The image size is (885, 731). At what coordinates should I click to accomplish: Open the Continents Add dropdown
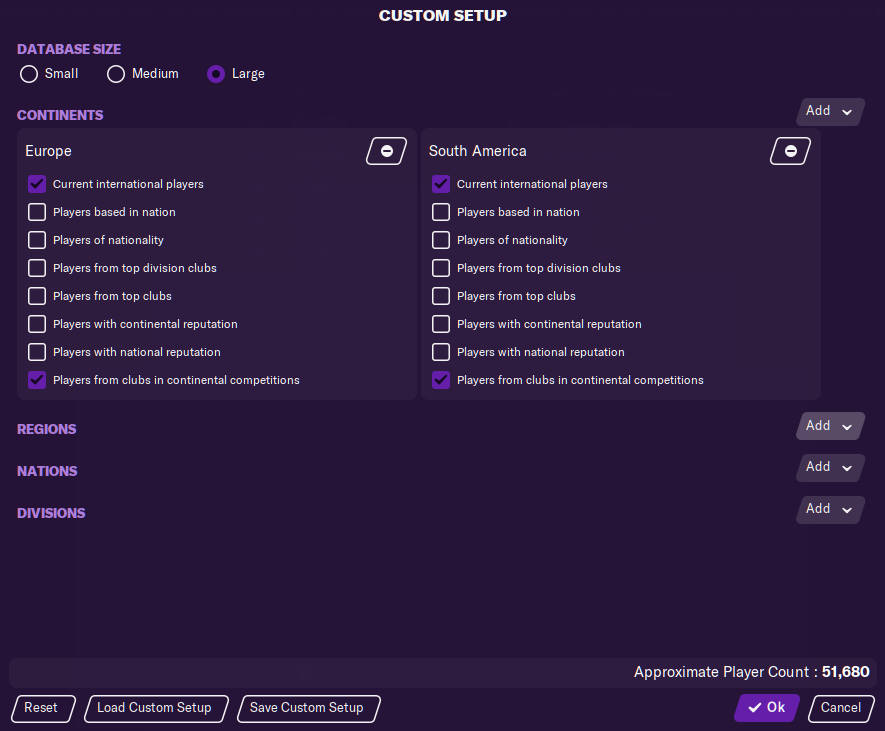coord(830,112)
